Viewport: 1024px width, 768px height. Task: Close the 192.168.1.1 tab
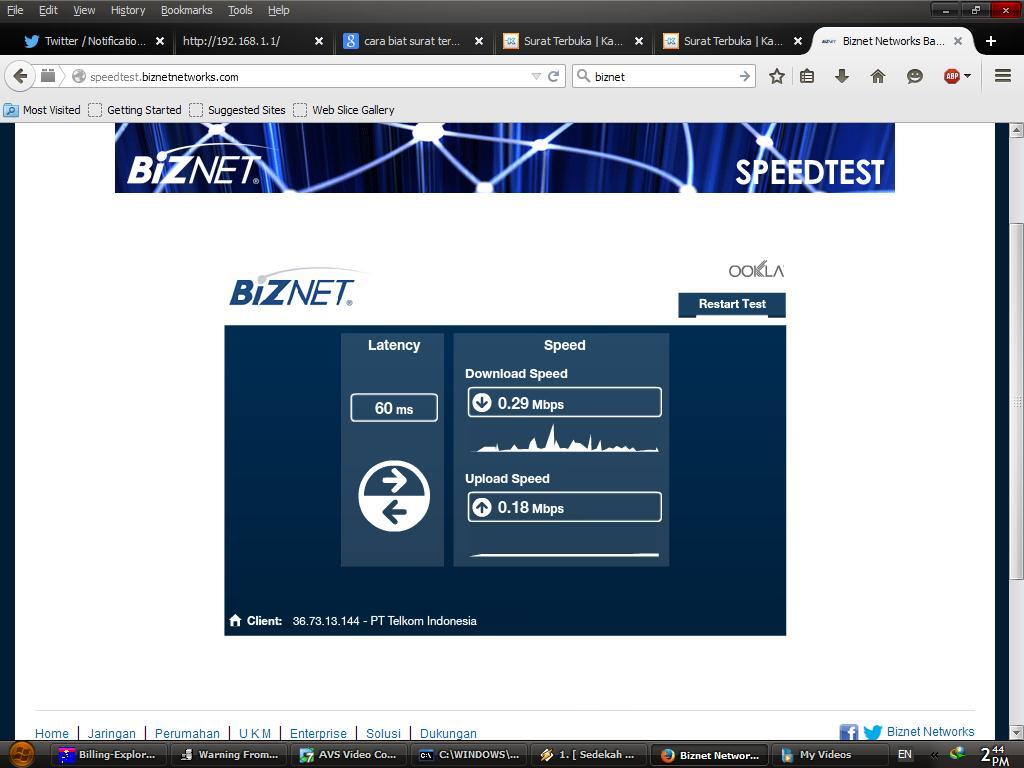[x=319, y=41]
